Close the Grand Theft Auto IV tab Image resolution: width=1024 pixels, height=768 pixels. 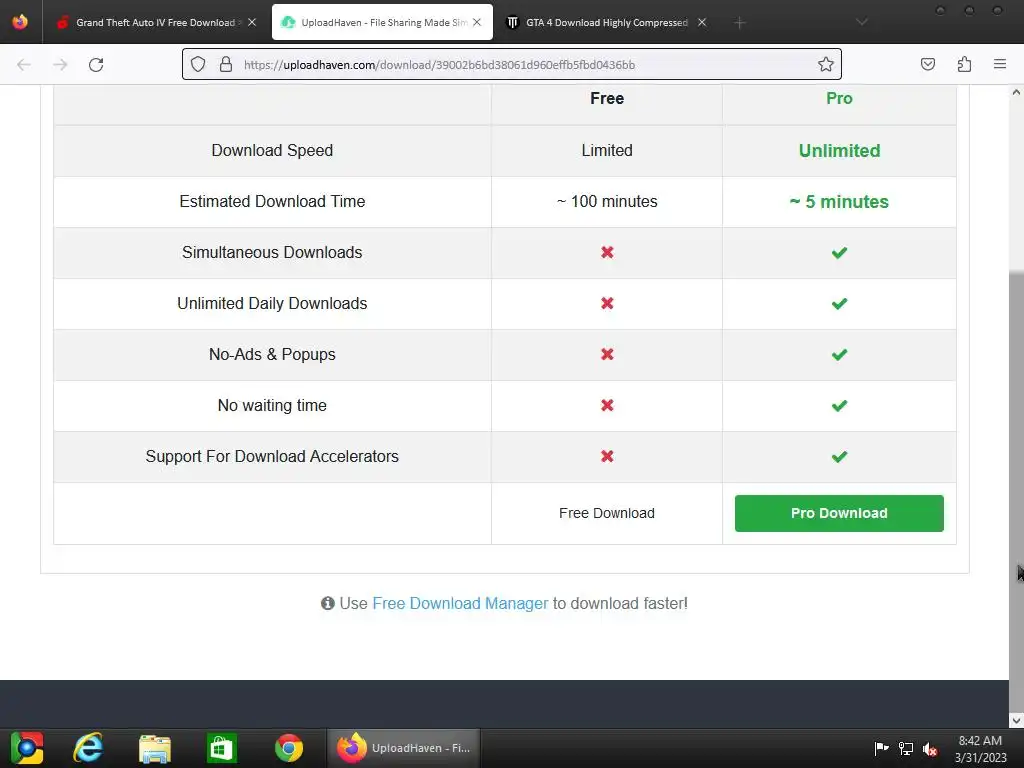(x=252, y=22)
